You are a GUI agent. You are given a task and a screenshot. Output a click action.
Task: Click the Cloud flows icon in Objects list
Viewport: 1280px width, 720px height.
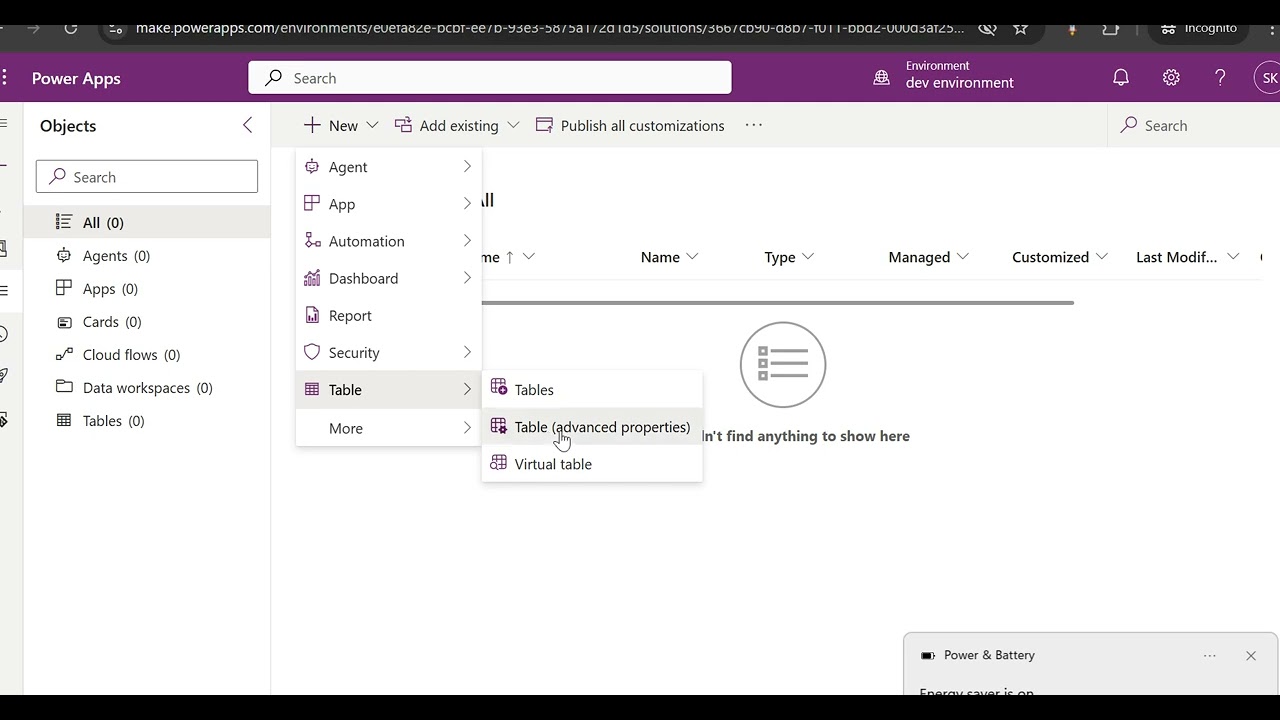(x=64, y=354)
